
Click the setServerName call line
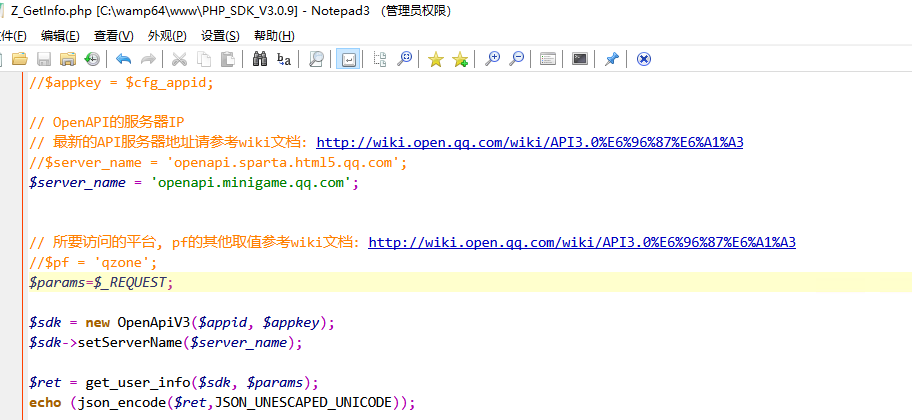[166, 343]
